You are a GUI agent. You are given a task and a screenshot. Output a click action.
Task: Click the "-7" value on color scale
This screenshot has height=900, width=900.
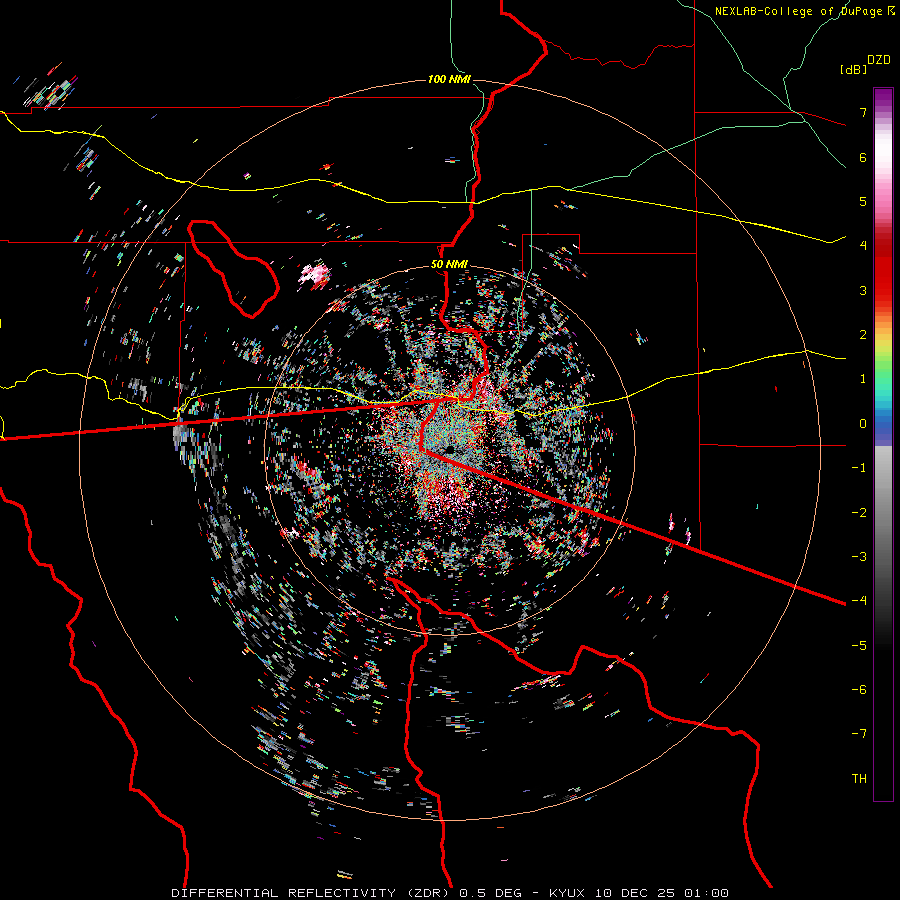pos(859,734)
